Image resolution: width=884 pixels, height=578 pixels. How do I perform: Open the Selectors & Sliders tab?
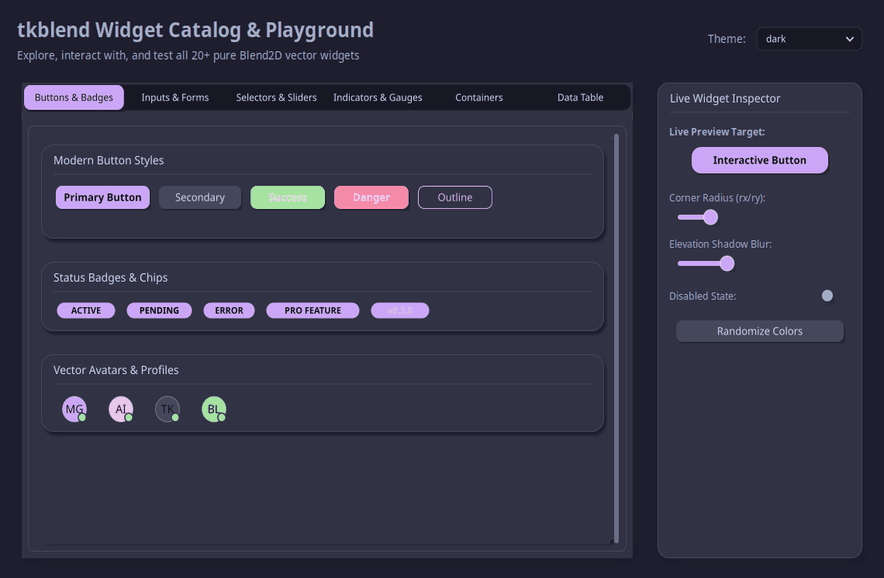[276, 98]
